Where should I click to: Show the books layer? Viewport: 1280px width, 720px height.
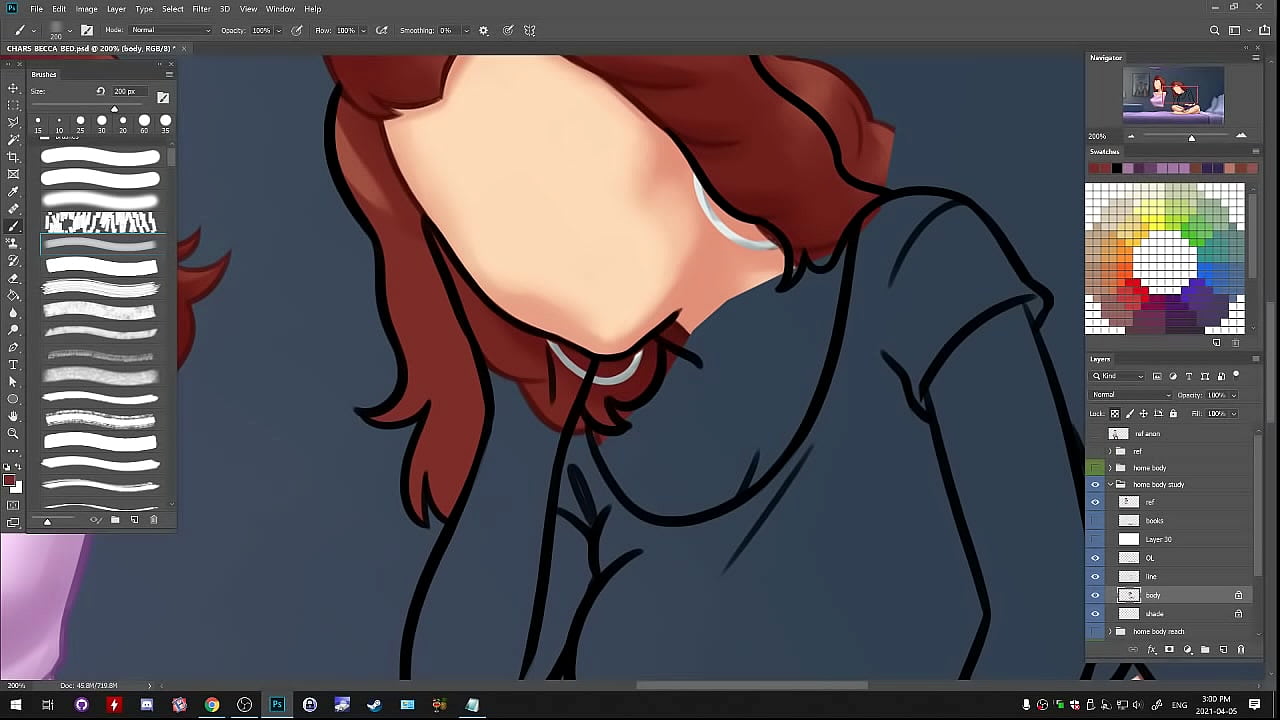1095,521
